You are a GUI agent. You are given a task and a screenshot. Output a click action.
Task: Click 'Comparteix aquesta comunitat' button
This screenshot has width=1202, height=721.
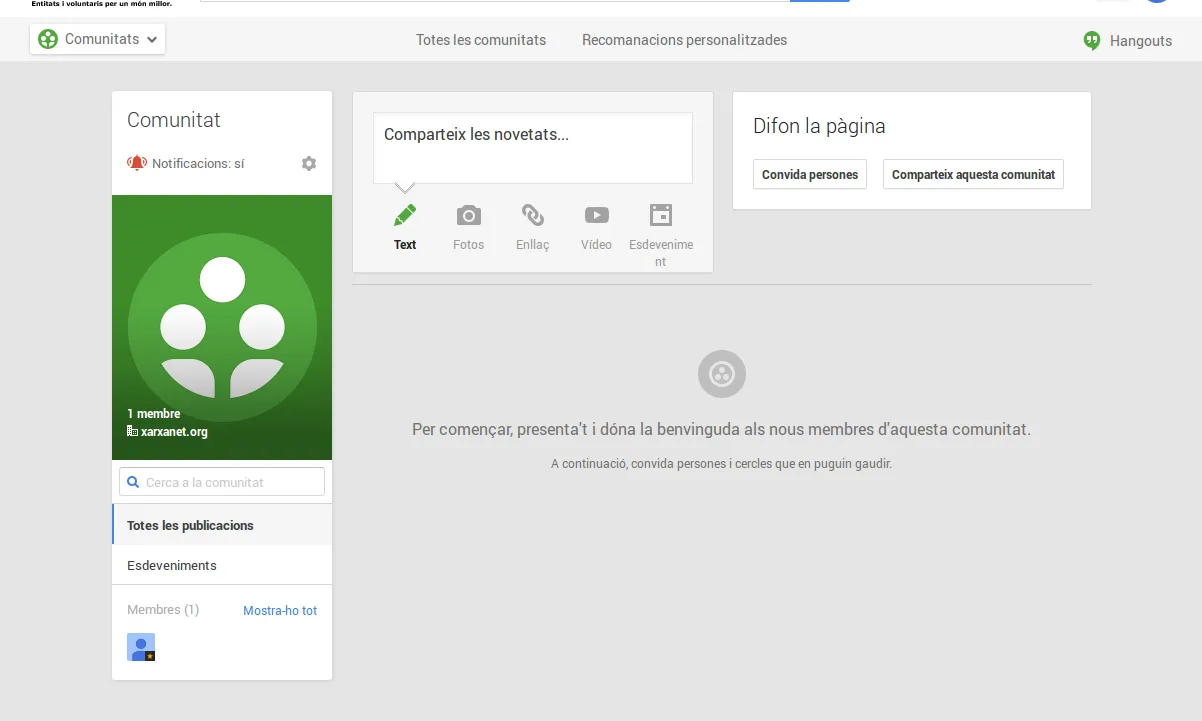[973, 174]
